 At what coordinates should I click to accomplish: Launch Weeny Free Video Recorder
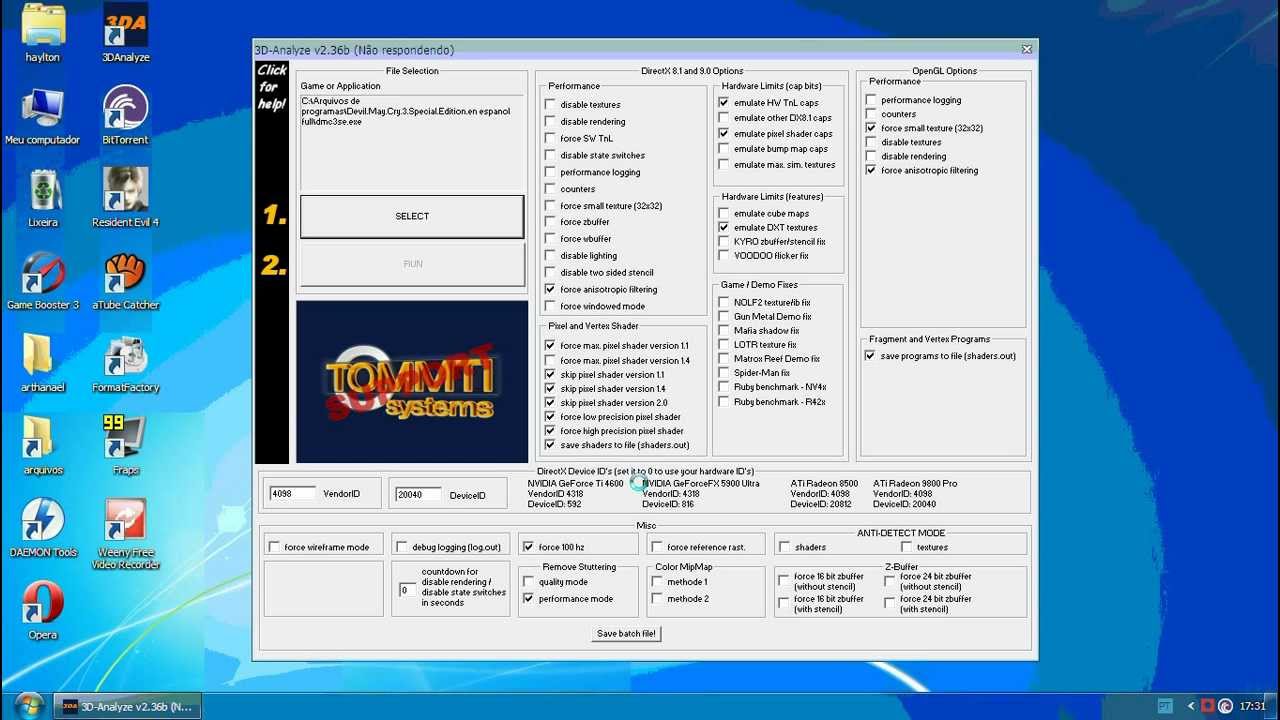pyautogui.click(x=126, y=535)
